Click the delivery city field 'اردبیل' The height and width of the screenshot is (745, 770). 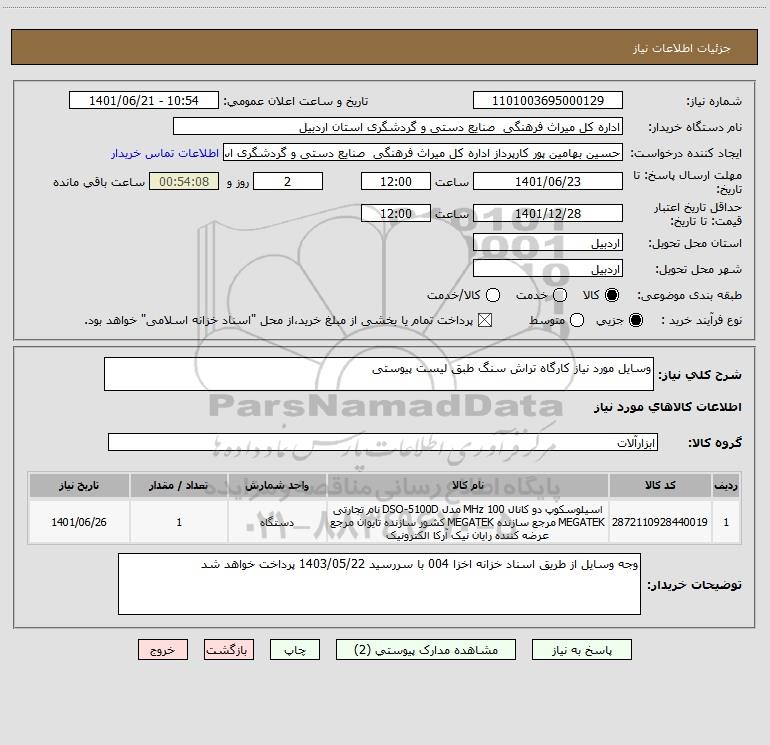548,269
